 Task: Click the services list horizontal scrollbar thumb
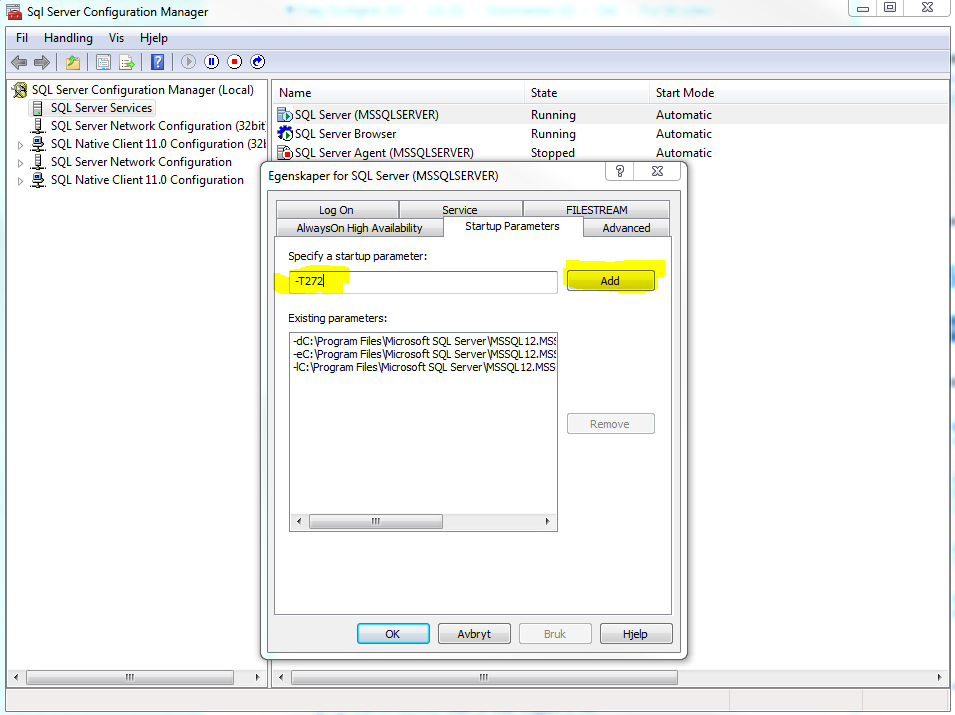484,677
